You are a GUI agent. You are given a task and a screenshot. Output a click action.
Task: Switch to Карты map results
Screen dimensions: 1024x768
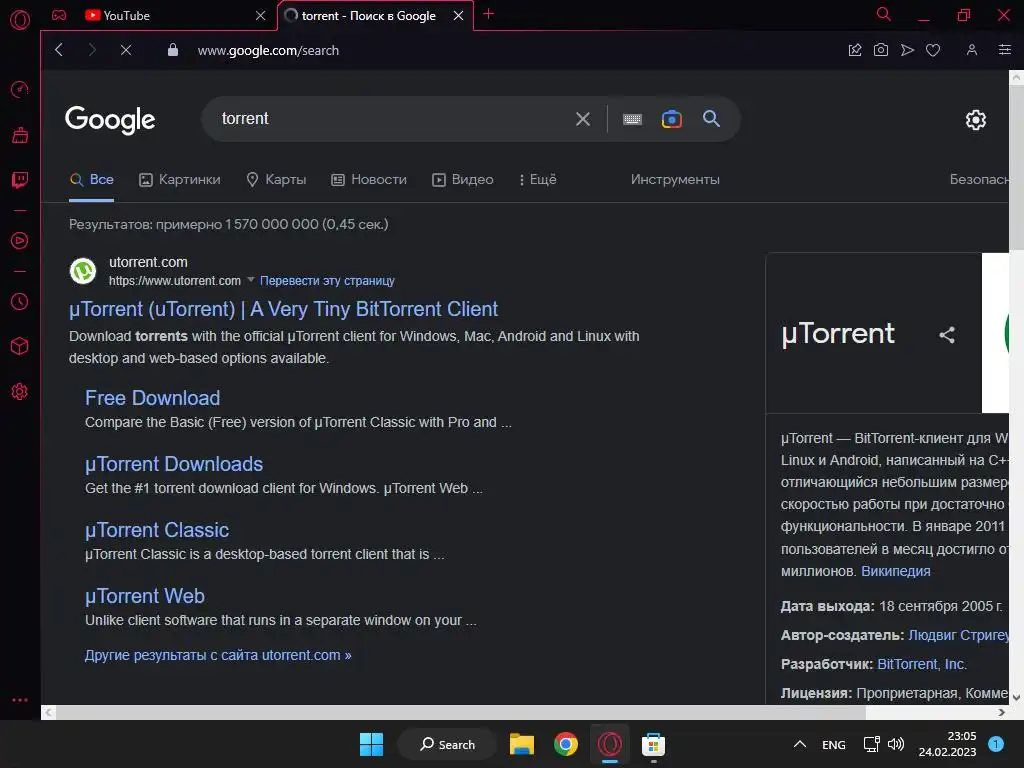pos(276,180)
